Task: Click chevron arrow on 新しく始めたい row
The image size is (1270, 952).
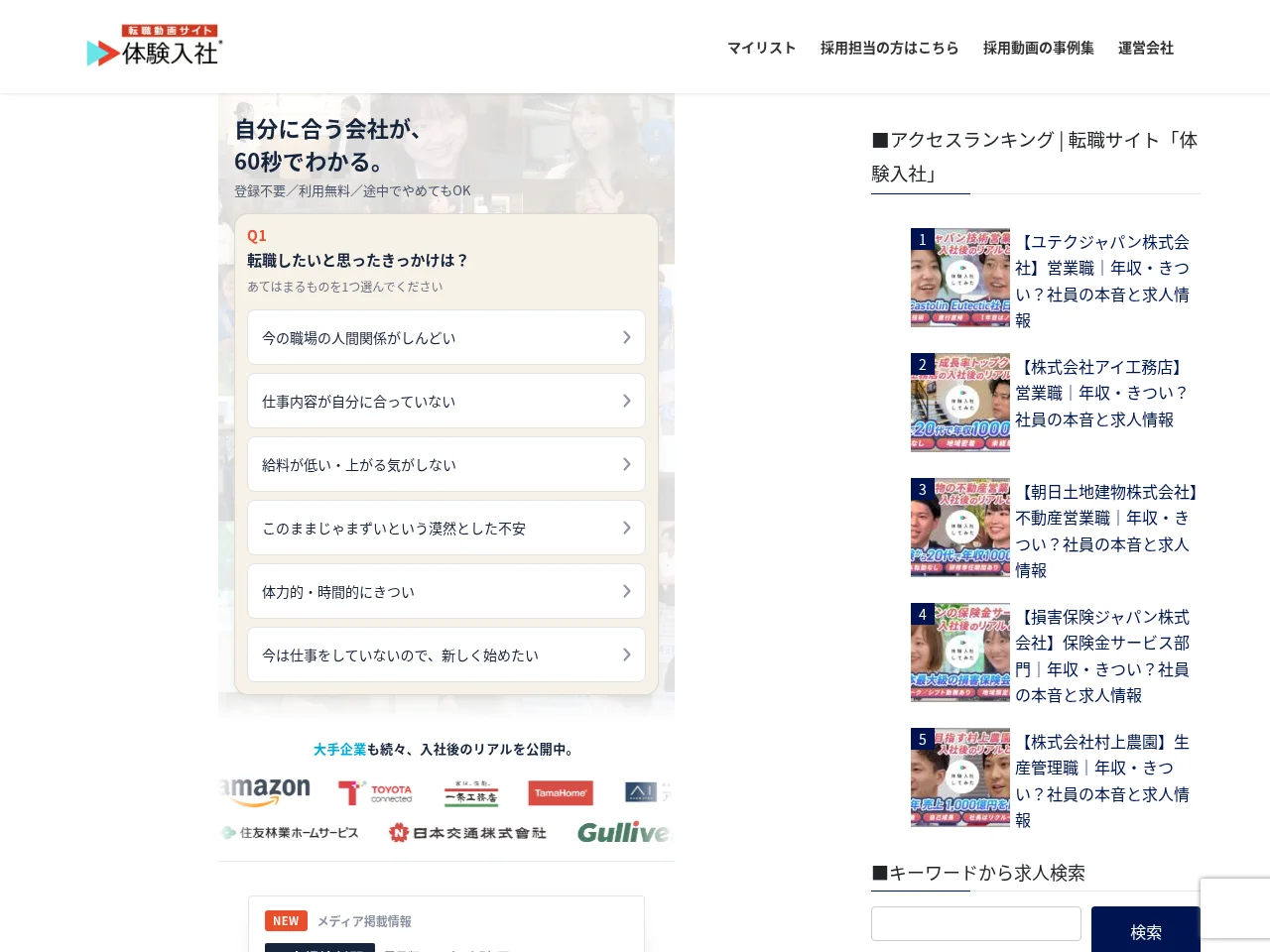Action: [x=626, y=654]
